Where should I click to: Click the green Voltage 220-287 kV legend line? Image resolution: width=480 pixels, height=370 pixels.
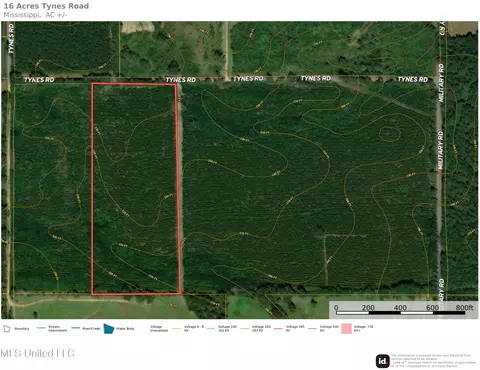pos(244,329)
